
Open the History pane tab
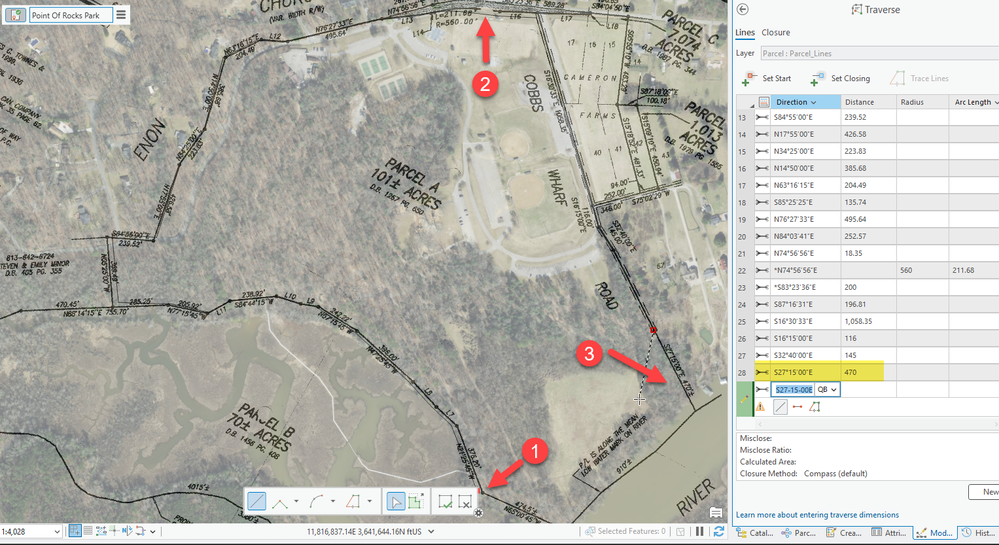[979, 533]
